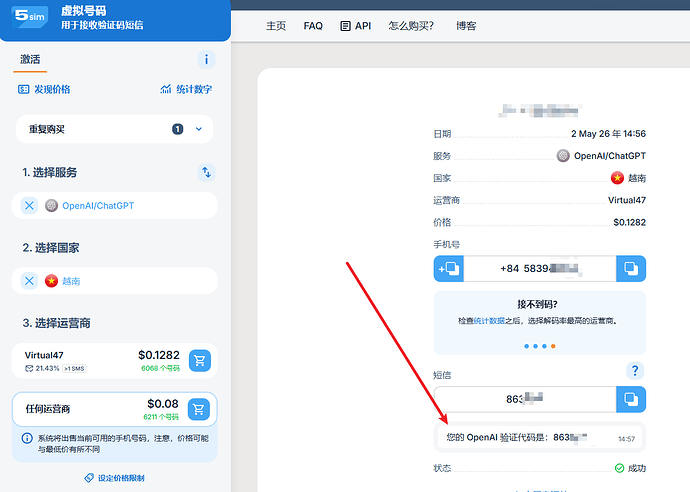Click the $0.1282 price value in details
The image size is (690, 492).
pyautogui.click(x=630, y=222)
